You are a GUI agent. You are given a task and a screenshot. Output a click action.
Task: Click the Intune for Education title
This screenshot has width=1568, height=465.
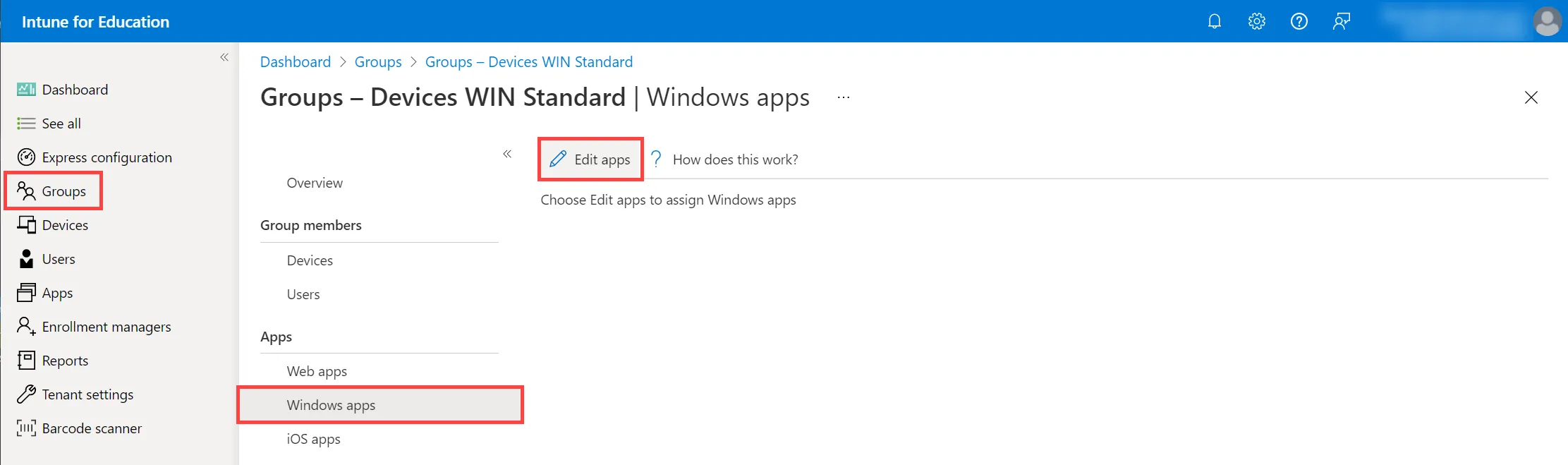coord(95,22)
